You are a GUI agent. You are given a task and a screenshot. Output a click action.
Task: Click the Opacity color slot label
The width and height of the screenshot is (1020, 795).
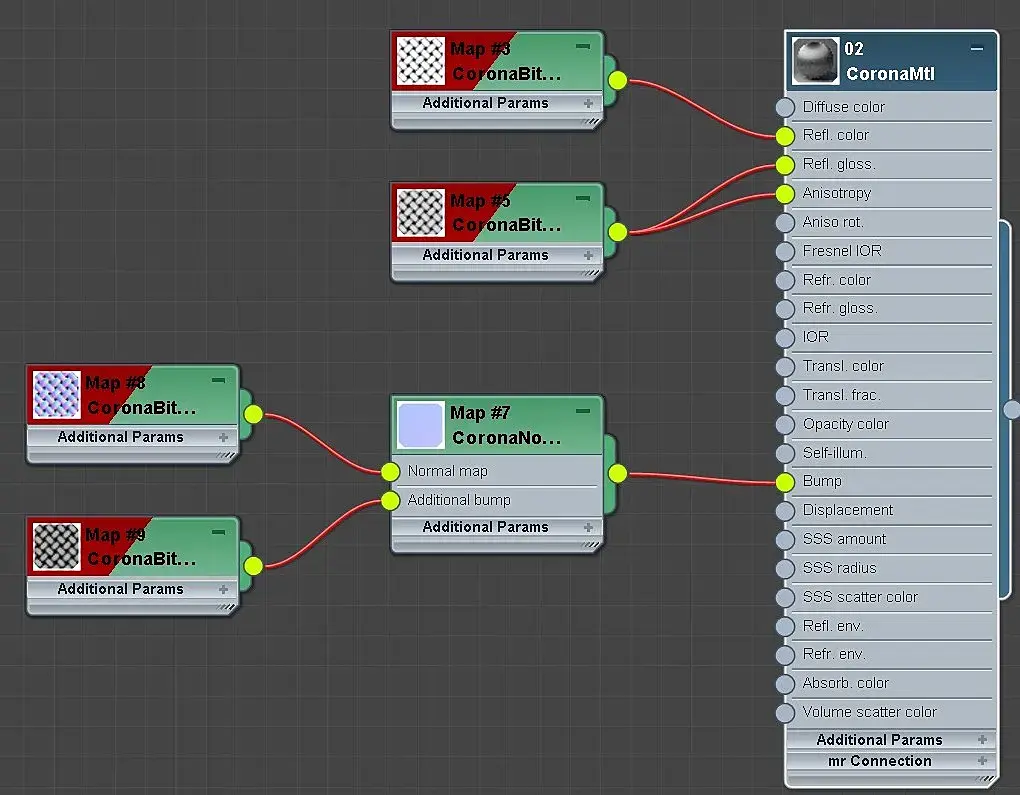click(x=846, y=424)
